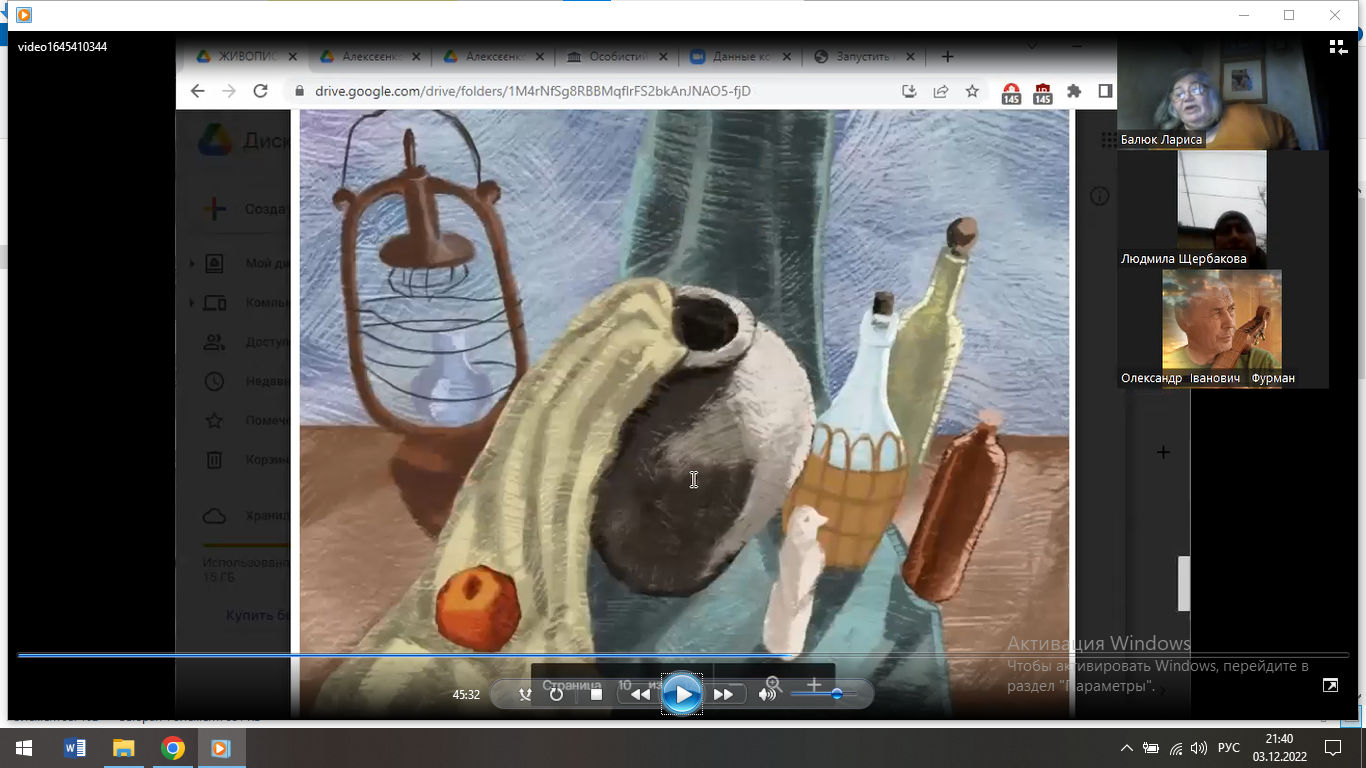Toggle repeat mode for the video
1366x768 pixels.
click(x=556, y=694)
